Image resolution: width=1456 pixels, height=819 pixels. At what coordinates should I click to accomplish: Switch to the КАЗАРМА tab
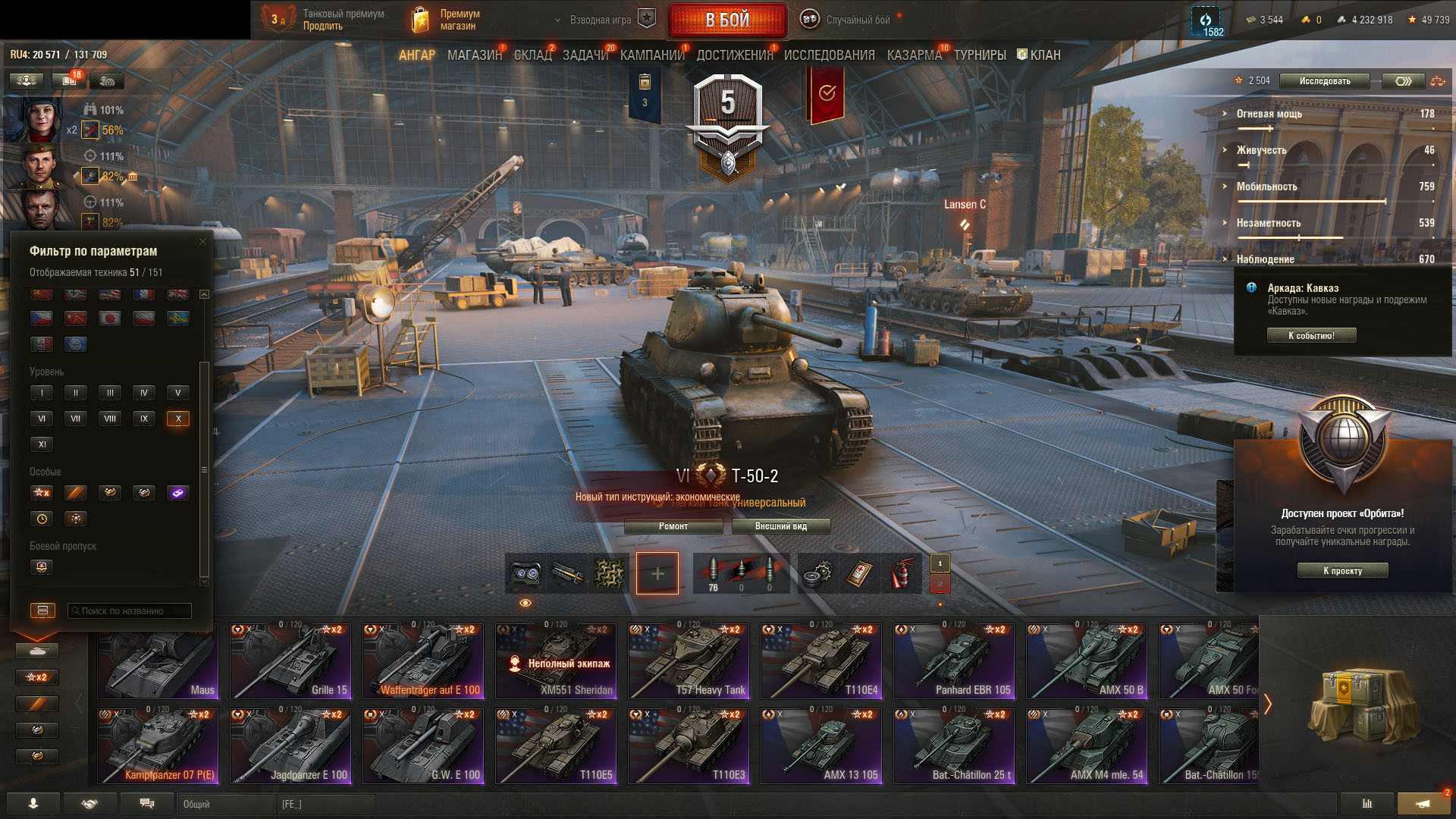click(914, 55)
